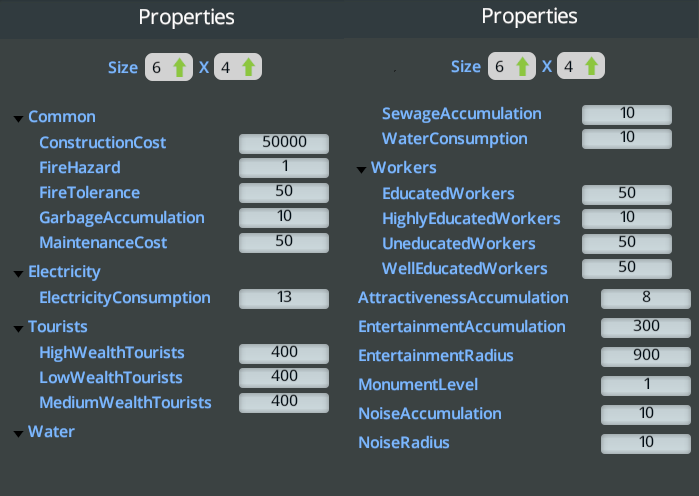The height and width of the screenshot is (496, 699).
Task: Focus the MaintenanceCost value box
Action: pyautogui.click(x=284, y=242)
